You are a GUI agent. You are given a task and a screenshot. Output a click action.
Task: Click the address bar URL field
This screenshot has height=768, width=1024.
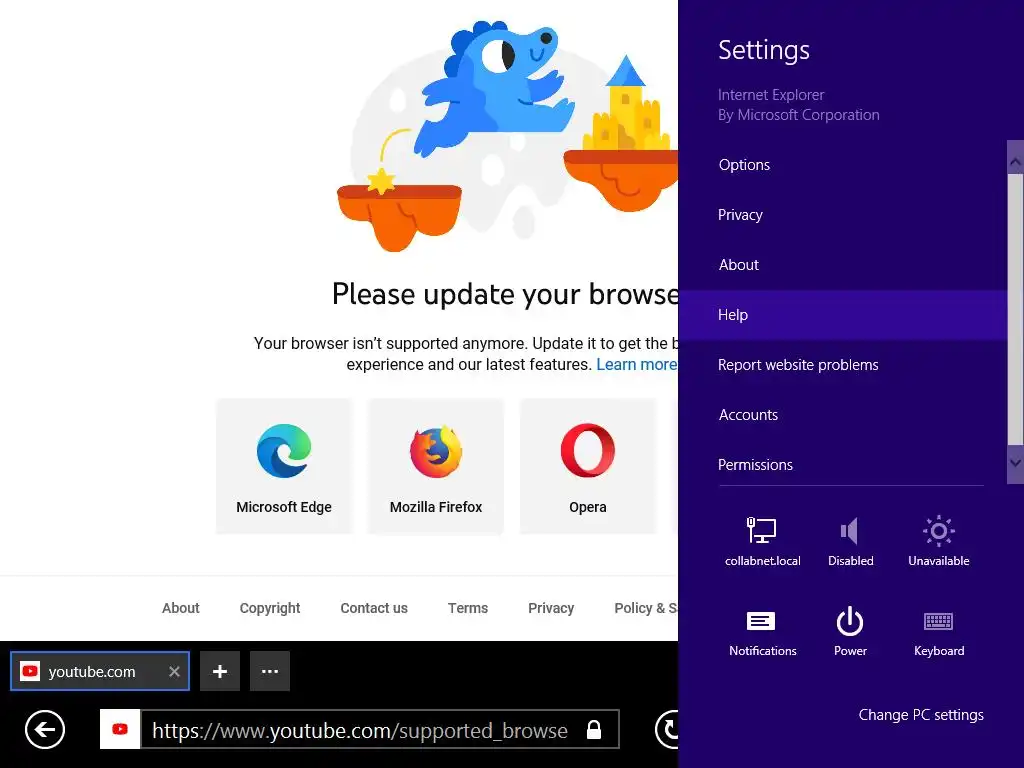360,730
